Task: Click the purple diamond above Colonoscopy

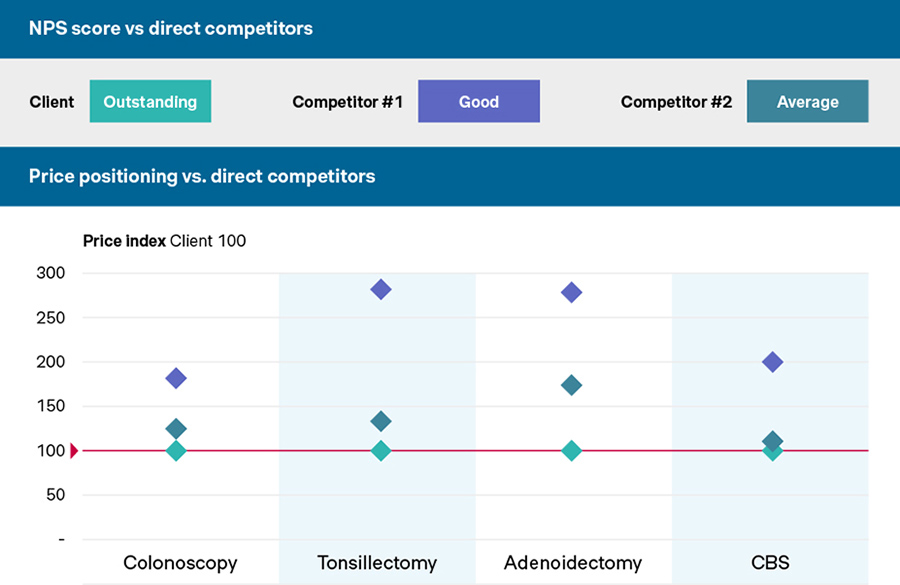Action: [176, 378]
